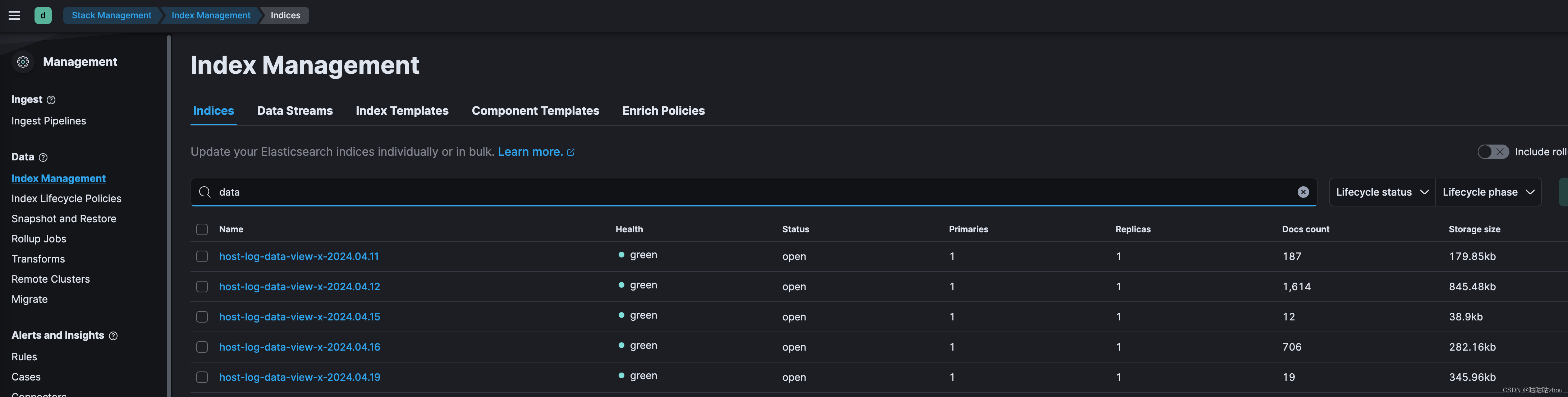Viewport: 1568px width, 397px height.
Task: Switch to the Index Templates tab
Action: point(402,111)
